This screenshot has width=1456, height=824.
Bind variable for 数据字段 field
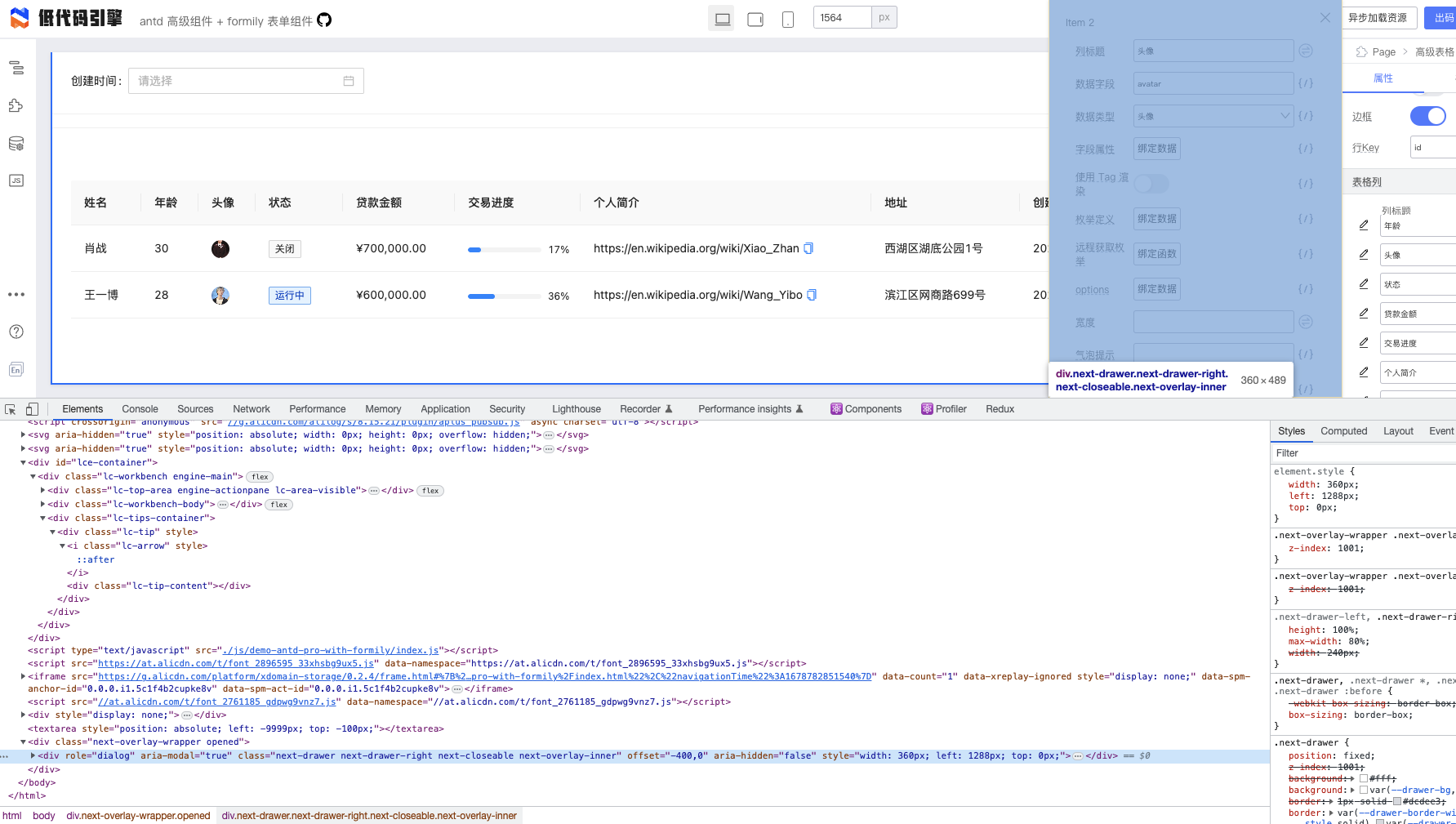tap(1306, 83)
